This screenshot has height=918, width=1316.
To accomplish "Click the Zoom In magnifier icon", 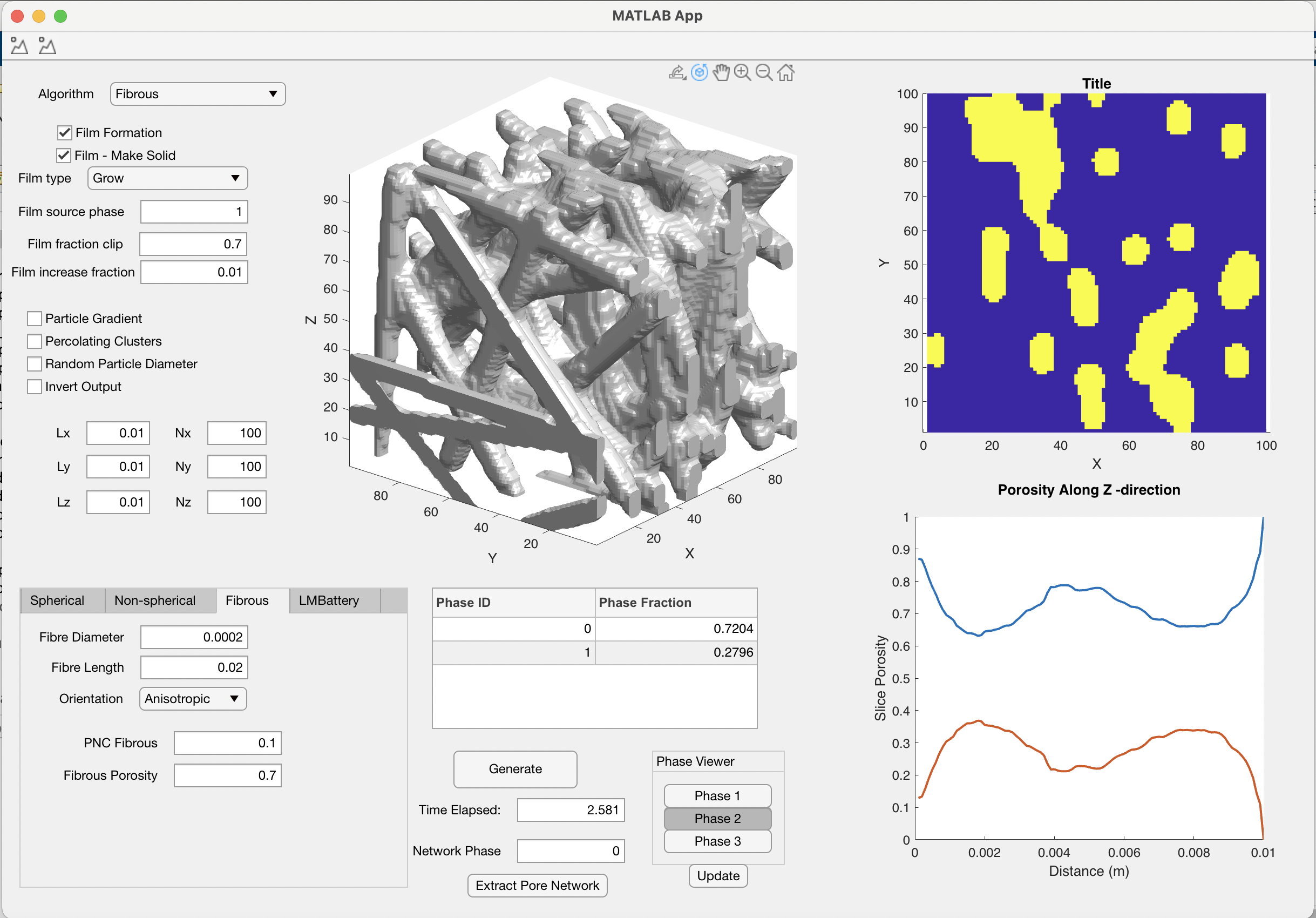I will coord(742,72).
